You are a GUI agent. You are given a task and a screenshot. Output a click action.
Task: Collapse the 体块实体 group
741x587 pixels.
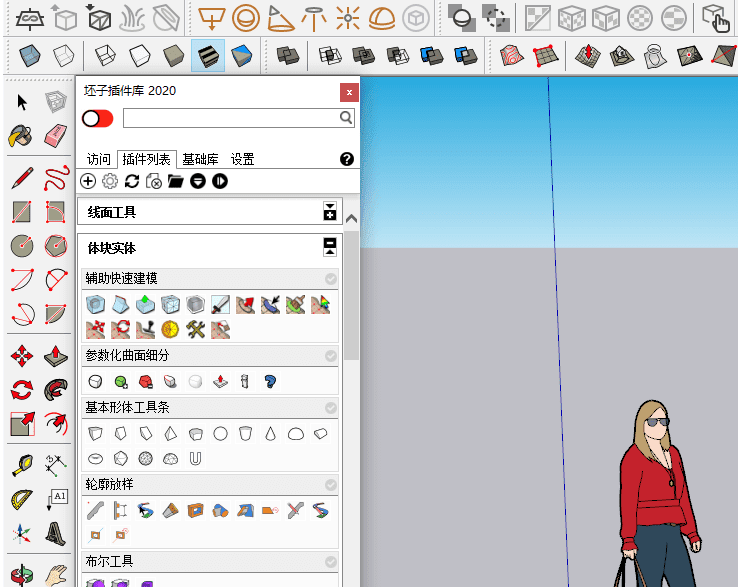pyautogui.click(x=330, y=247)
